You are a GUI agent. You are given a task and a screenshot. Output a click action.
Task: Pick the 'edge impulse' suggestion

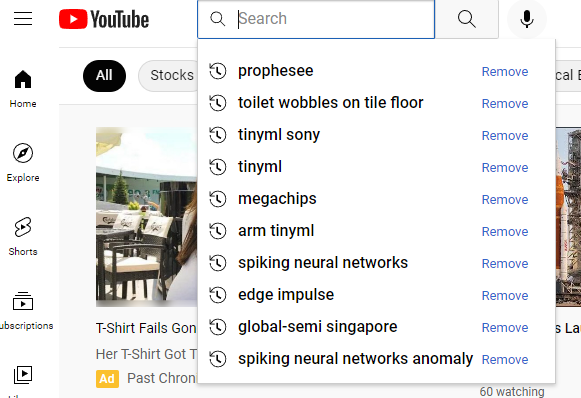(x=286, y=295)
